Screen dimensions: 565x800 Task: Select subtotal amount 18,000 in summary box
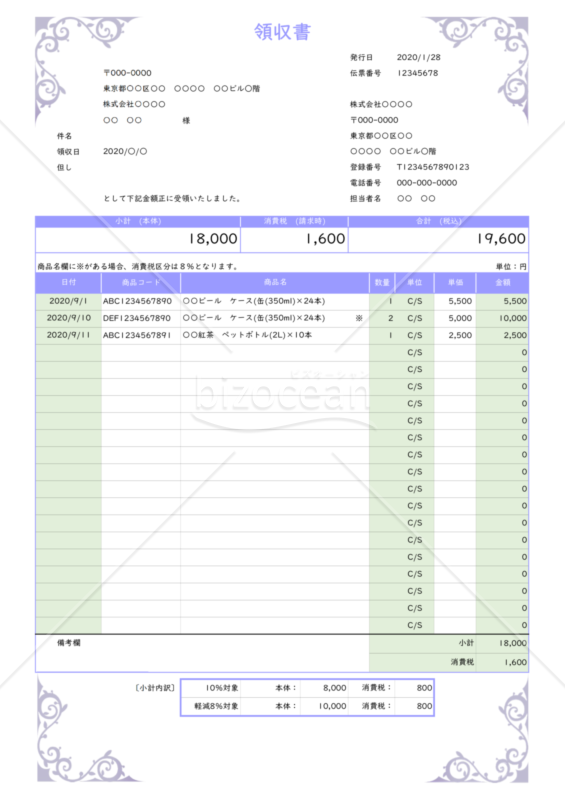(213, 239)
